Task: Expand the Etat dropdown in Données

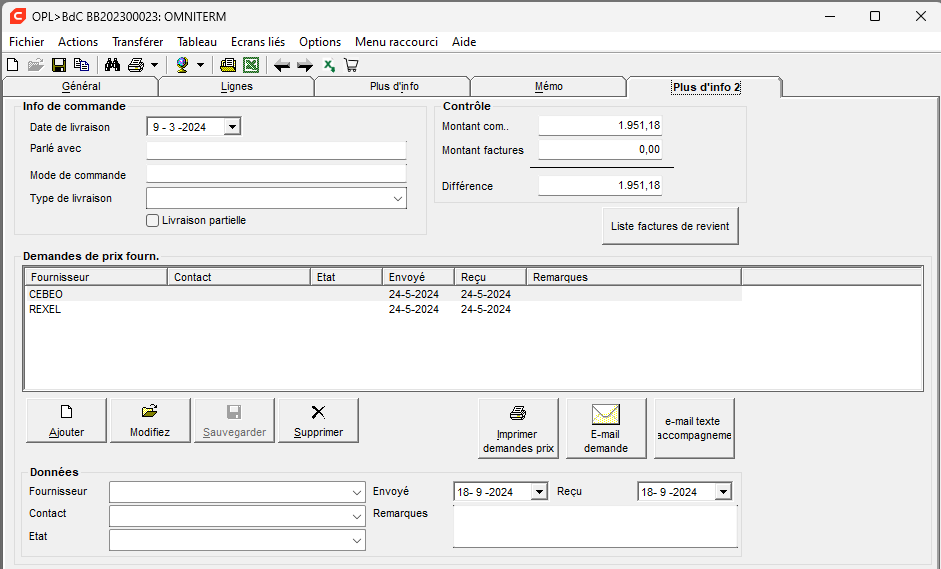Action: (356, 540)
